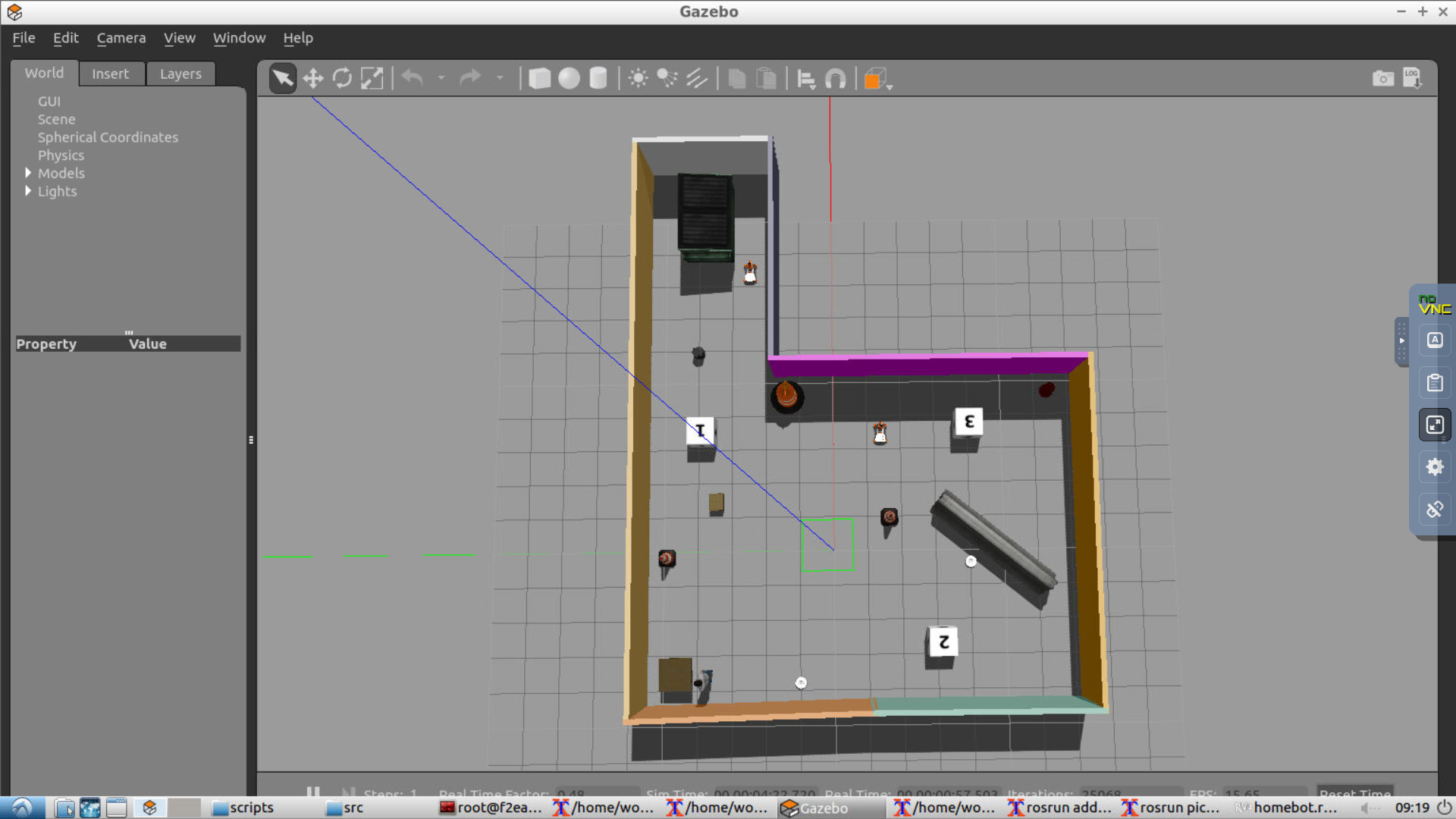Expand the Lights tree item

[x=28, y=191]
